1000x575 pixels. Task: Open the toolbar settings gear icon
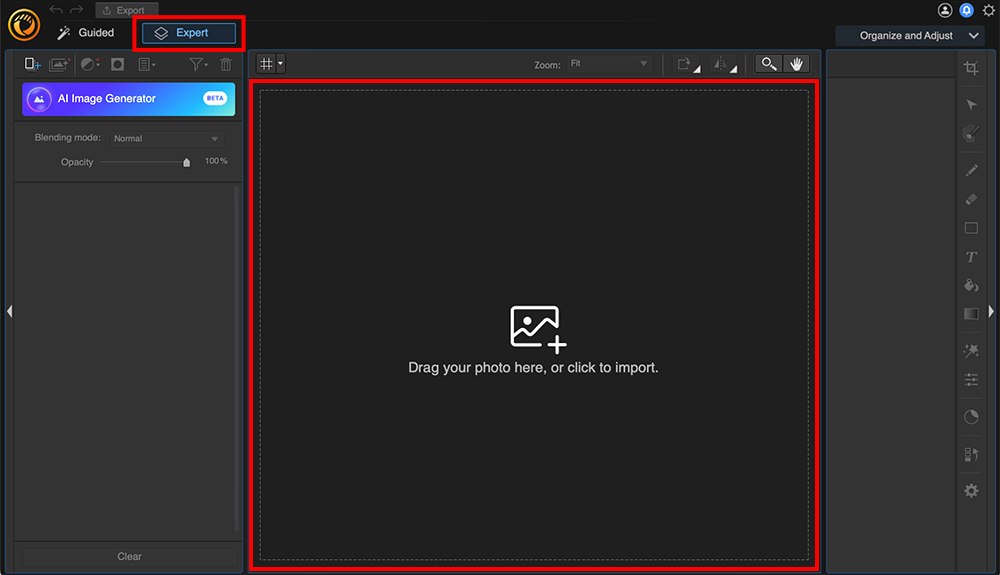971,491
